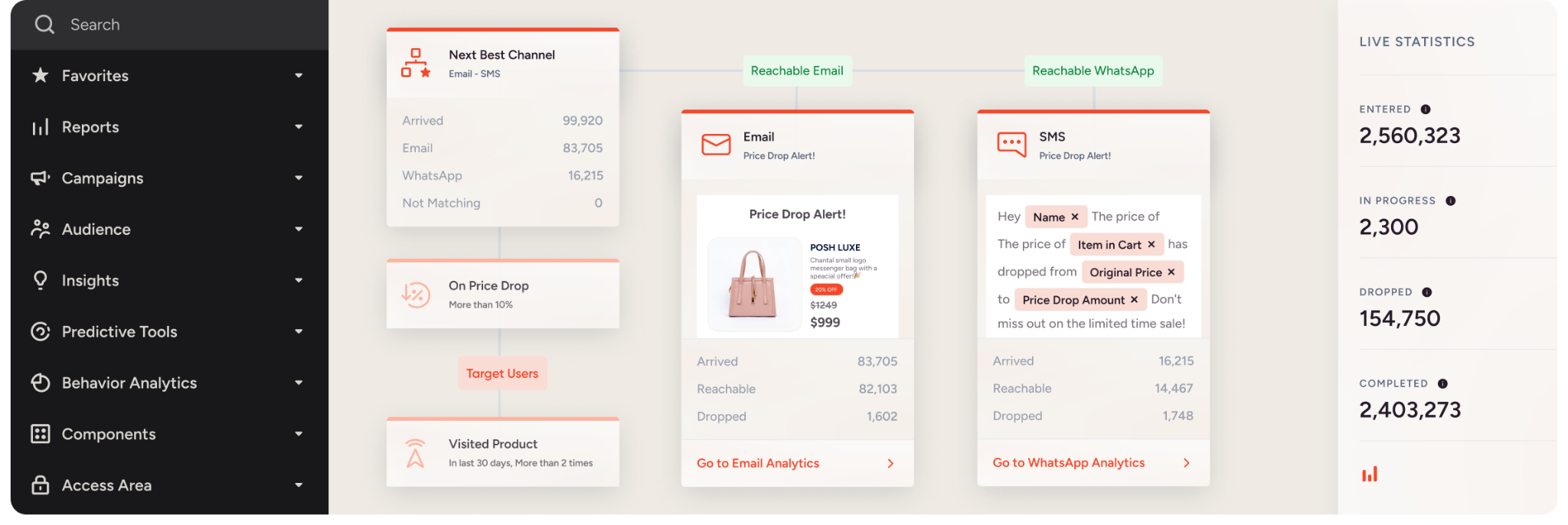Image resolution: width=1568 pixels, height=525 pixels.
Task: Select the Name variable tag
Action: pos(1056,217)
